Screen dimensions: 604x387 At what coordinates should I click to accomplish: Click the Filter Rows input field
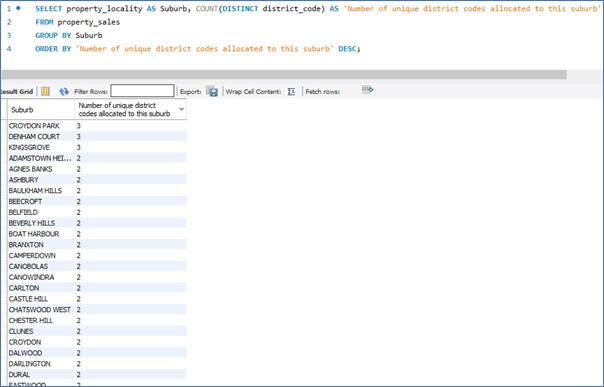[x=142, y=91]
